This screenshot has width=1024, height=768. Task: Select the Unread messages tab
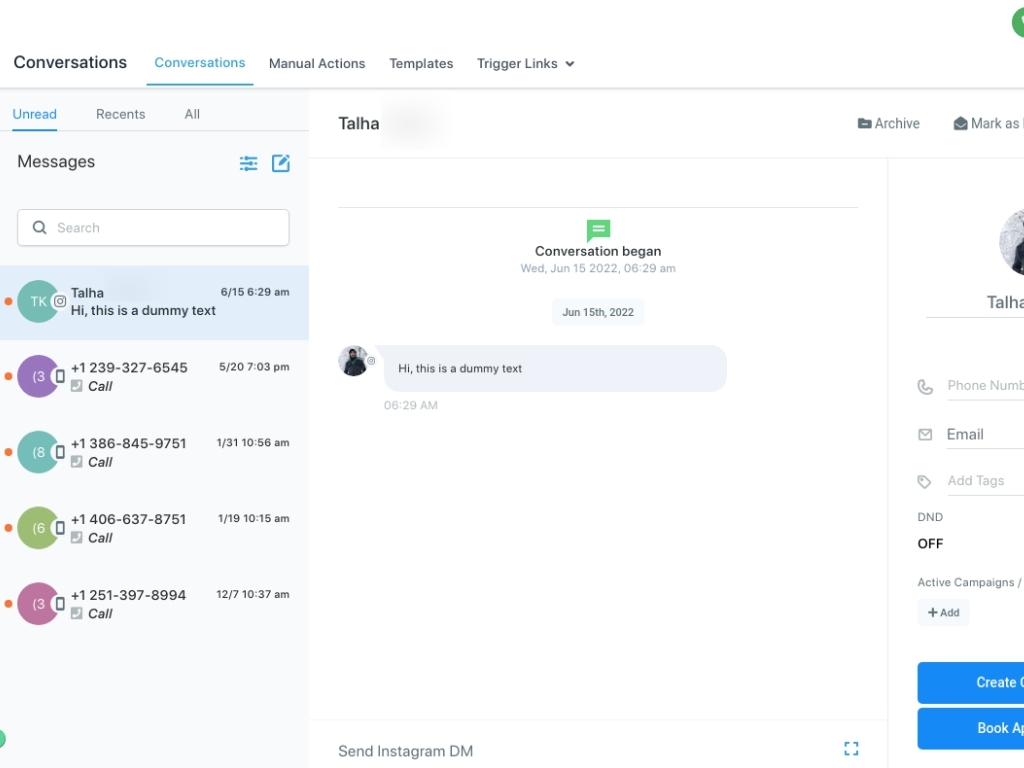(x=35, y=114)
